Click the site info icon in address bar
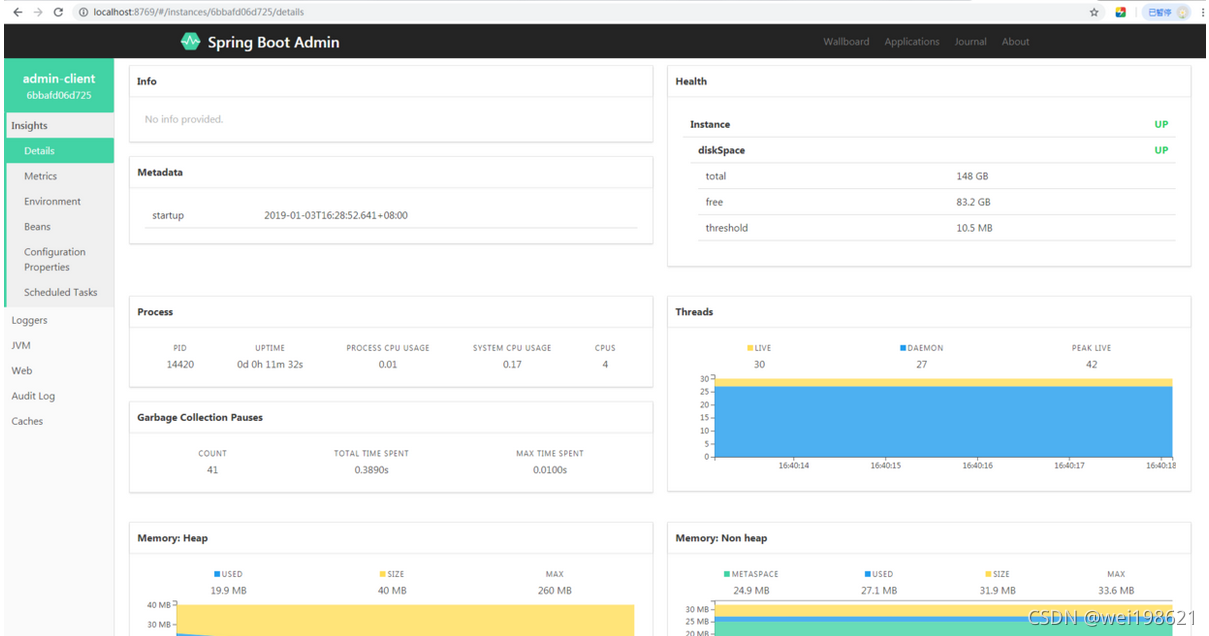 [84, 12]
